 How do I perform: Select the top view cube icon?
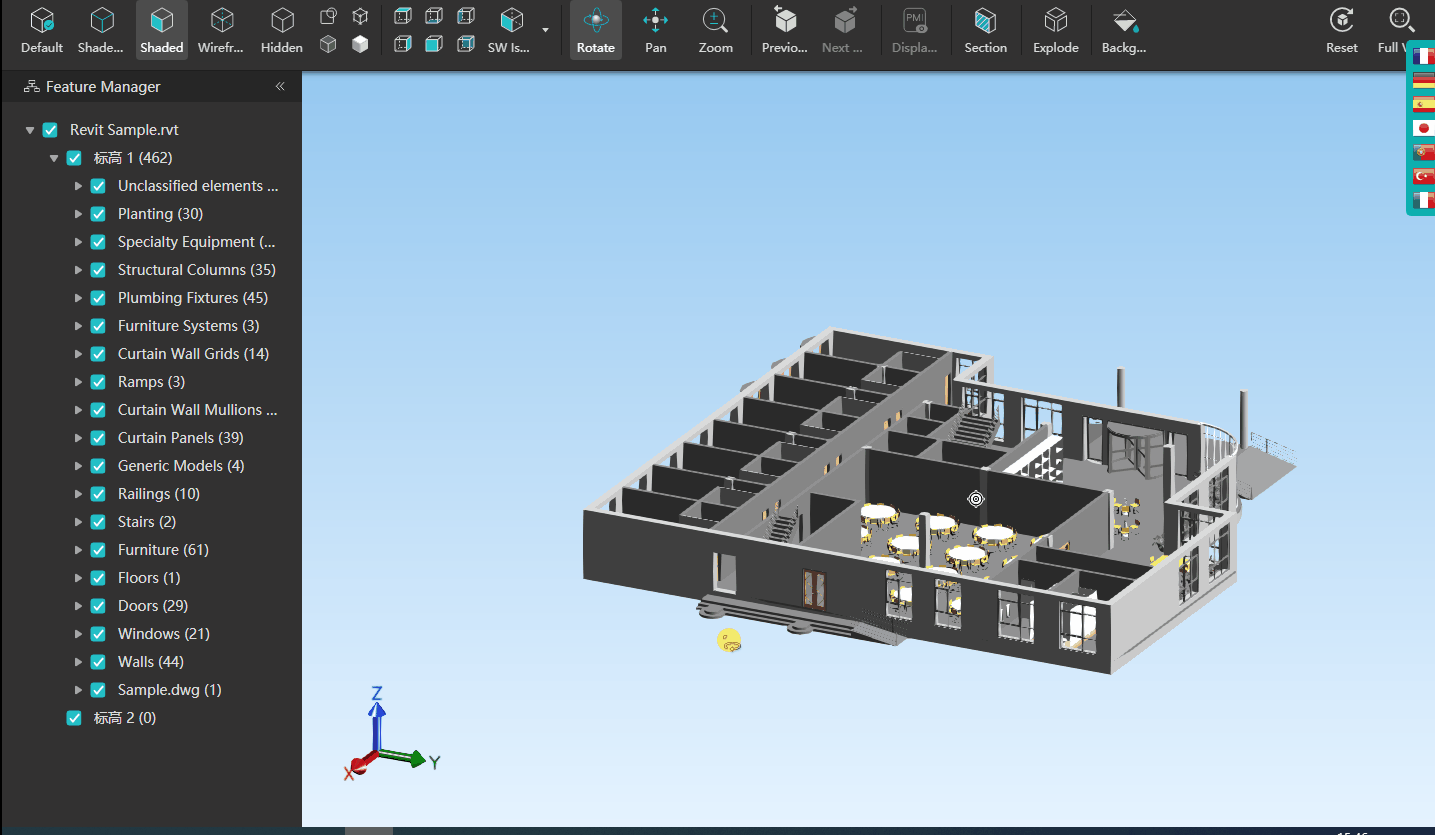(x=402, y=16)
